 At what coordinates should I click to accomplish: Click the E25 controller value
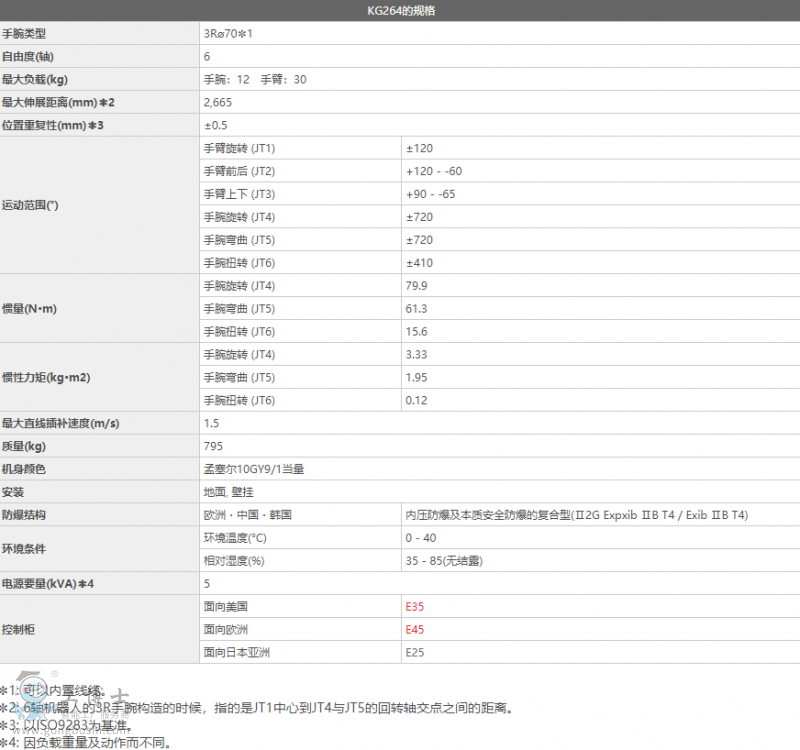(415, 653)
